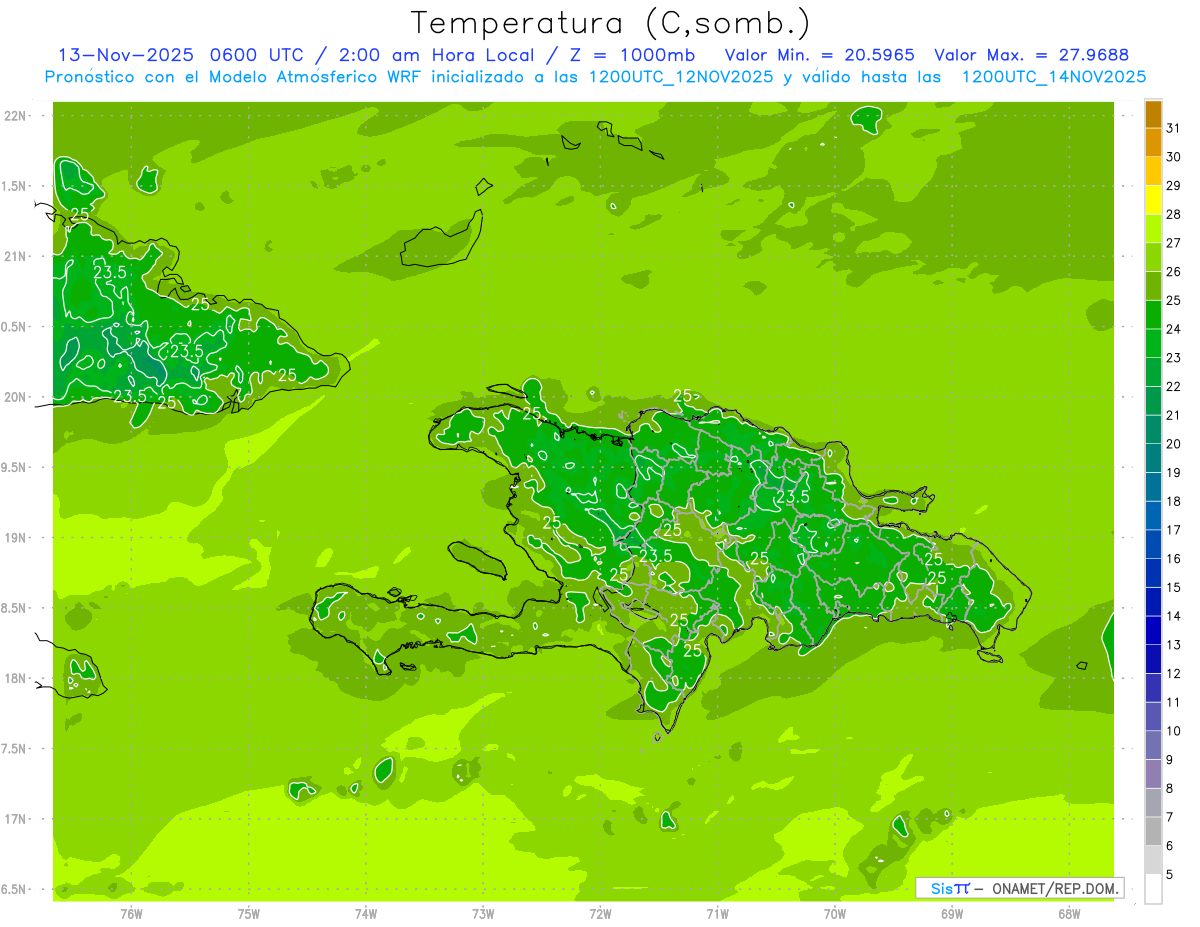Click the blue swatch between 15 and 16
Viewport: 1200px width, 927px height.
coord(1153,573)
